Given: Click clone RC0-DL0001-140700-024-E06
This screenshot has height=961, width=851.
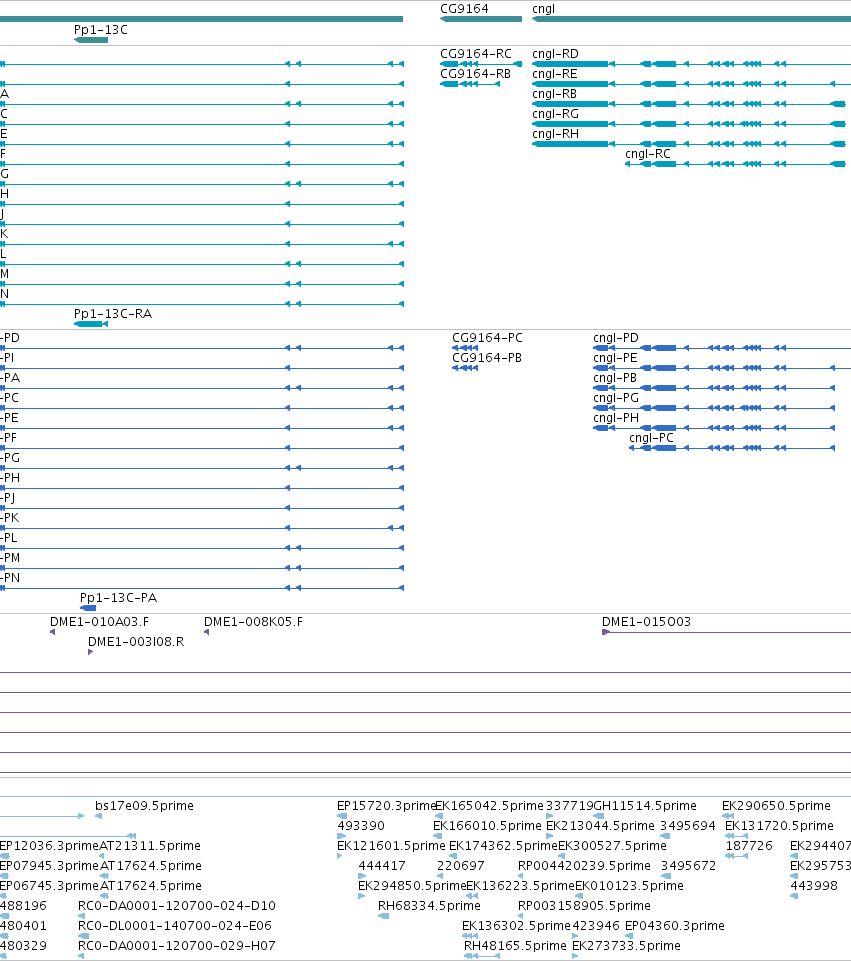Looking at the screenshot, I should tap(175, 925).
